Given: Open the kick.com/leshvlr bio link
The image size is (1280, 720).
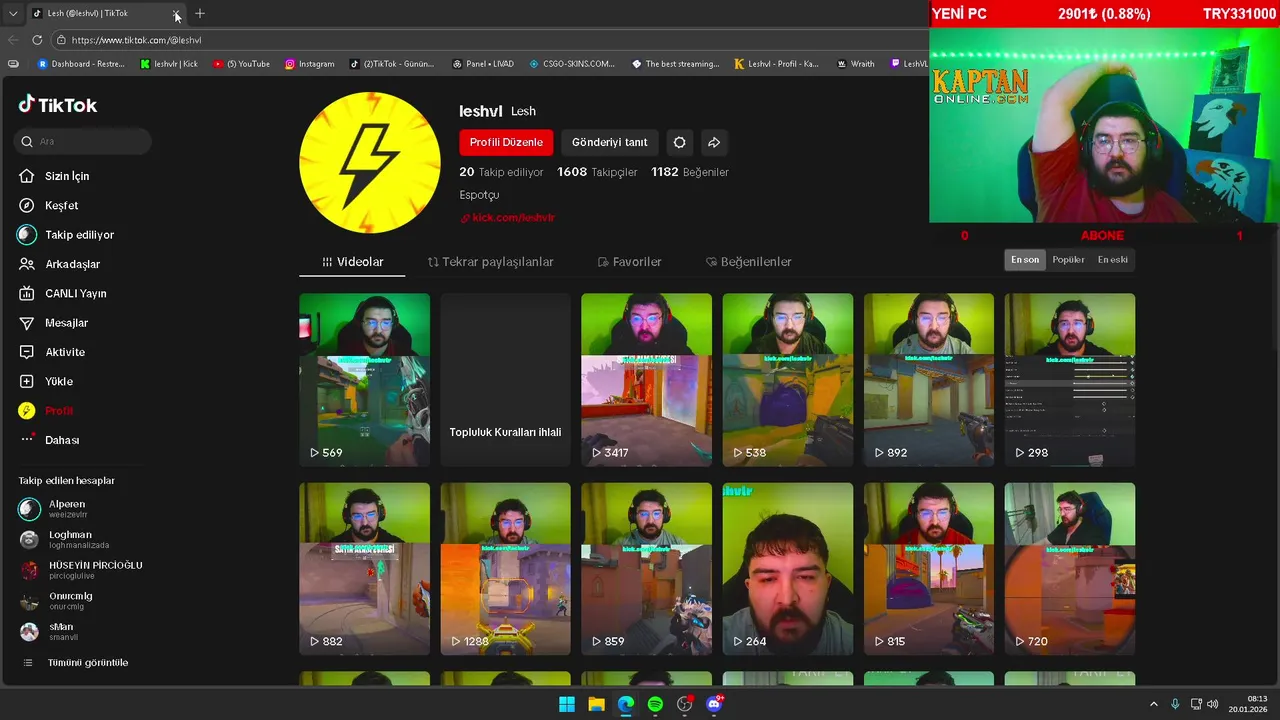Looking at the screenshot, I should [508, 217].
